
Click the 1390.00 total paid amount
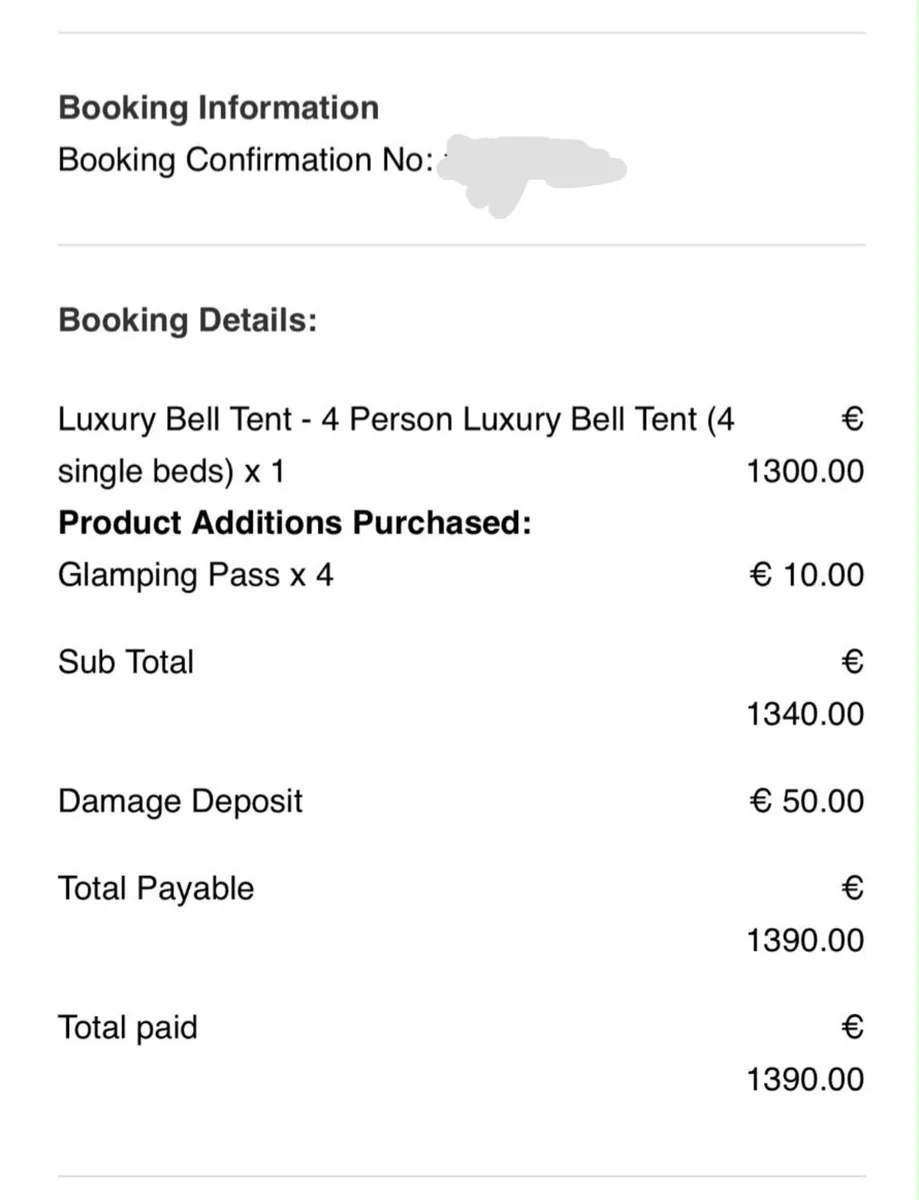(805, 1079)
